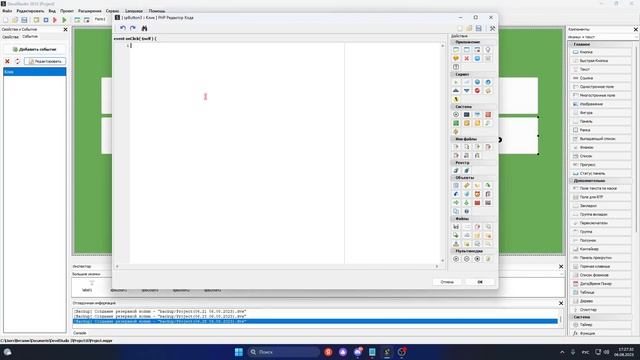The width and height of the screenshot is (640, 360).
Task: Undo the last edit in the PHP code editor
Action: (x=123, y=28)
